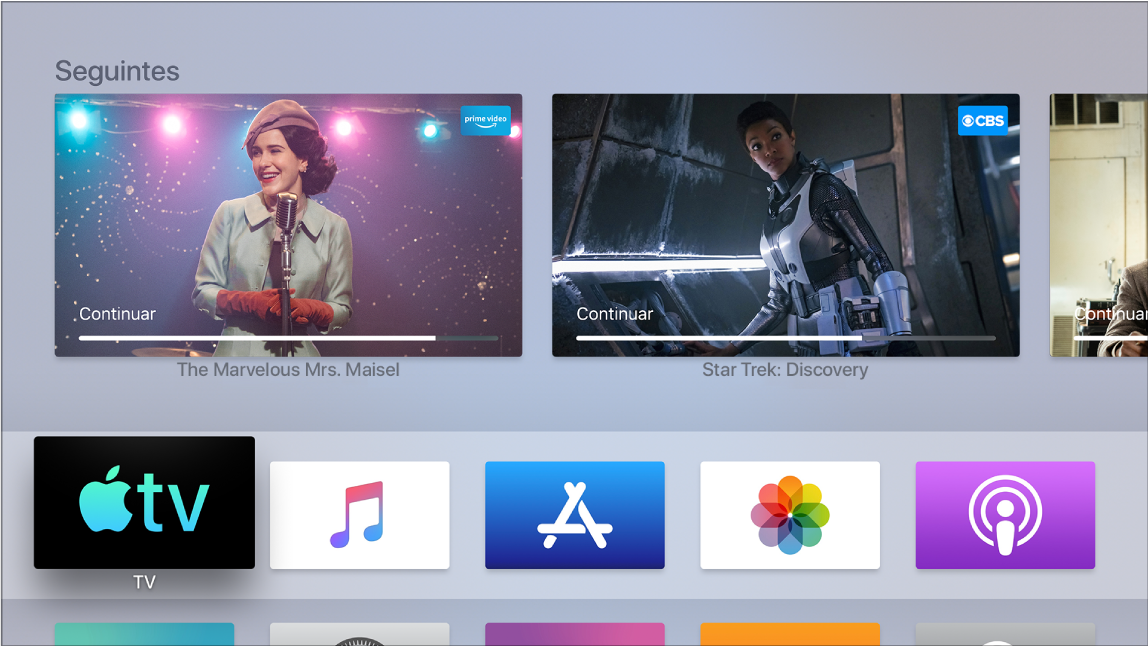Continue watching Star Trek: Discovery card
The image size is (1148, 646).
786,225
